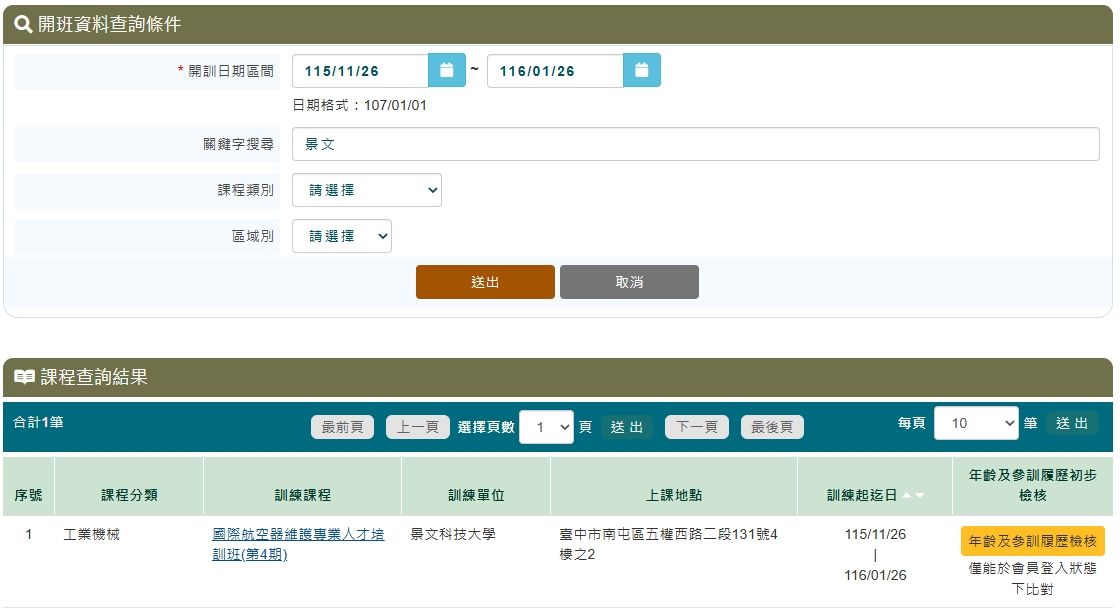This screenshot has width=1120, height=612.
Task: Click the 關鍵字搜尋 field containing 景文
Action: point(696,144)
